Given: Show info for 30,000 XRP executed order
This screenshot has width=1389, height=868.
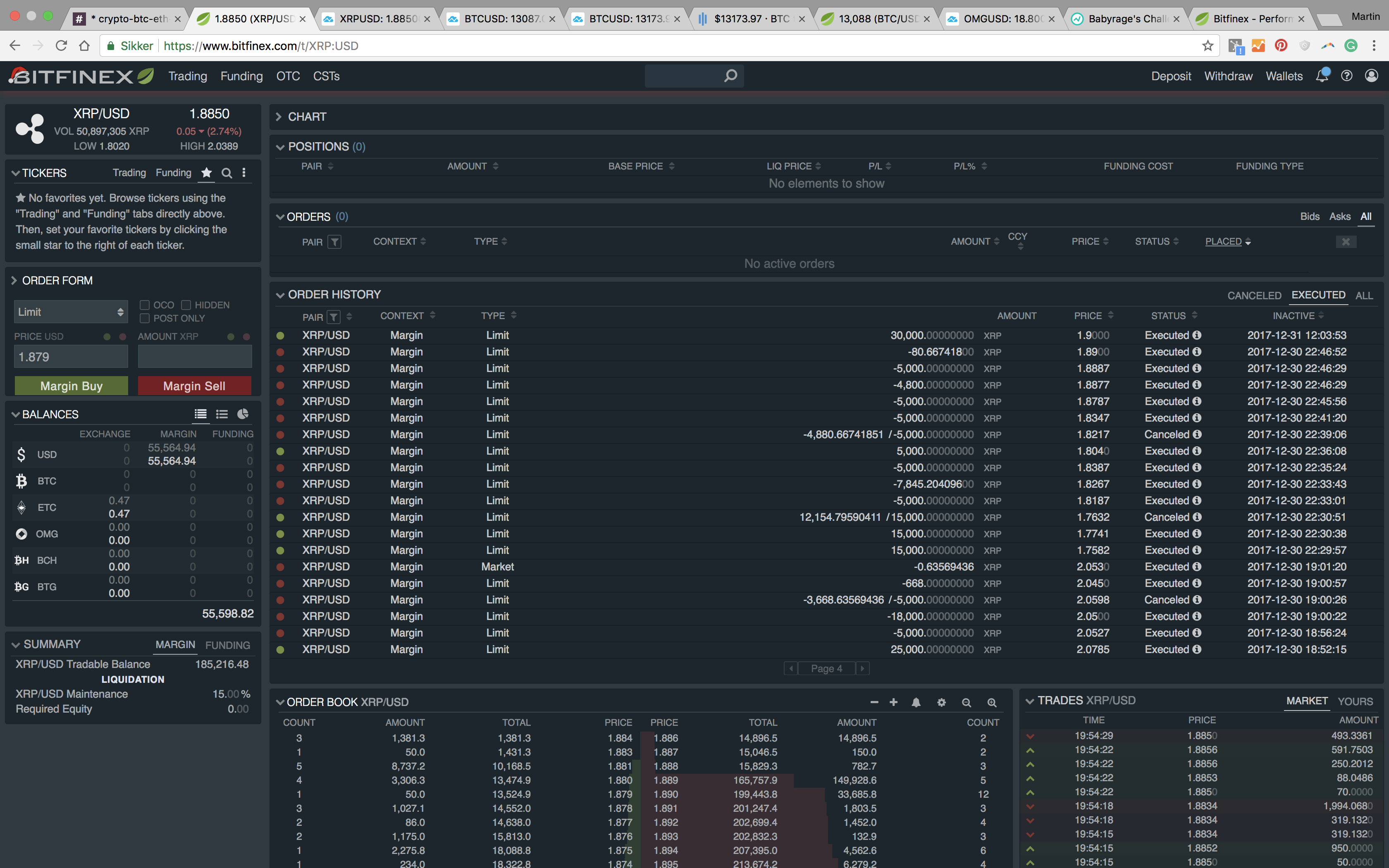Looking at the screenshot, I should pyautogui.click(x=1197, y=335).
